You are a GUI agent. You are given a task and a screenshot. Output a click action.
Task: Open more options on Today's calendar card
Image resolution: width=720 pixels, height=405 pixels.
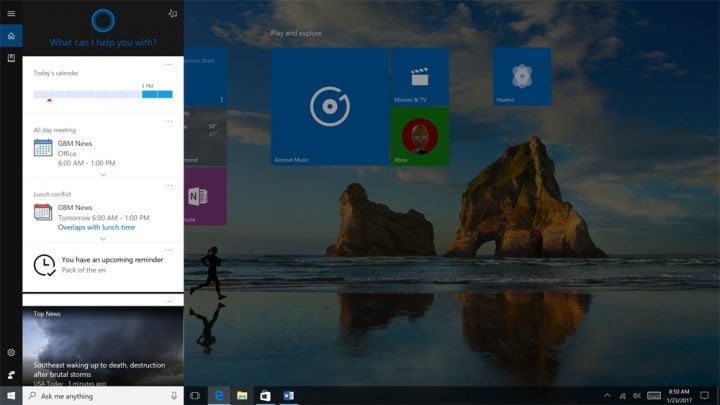[169, 65]
